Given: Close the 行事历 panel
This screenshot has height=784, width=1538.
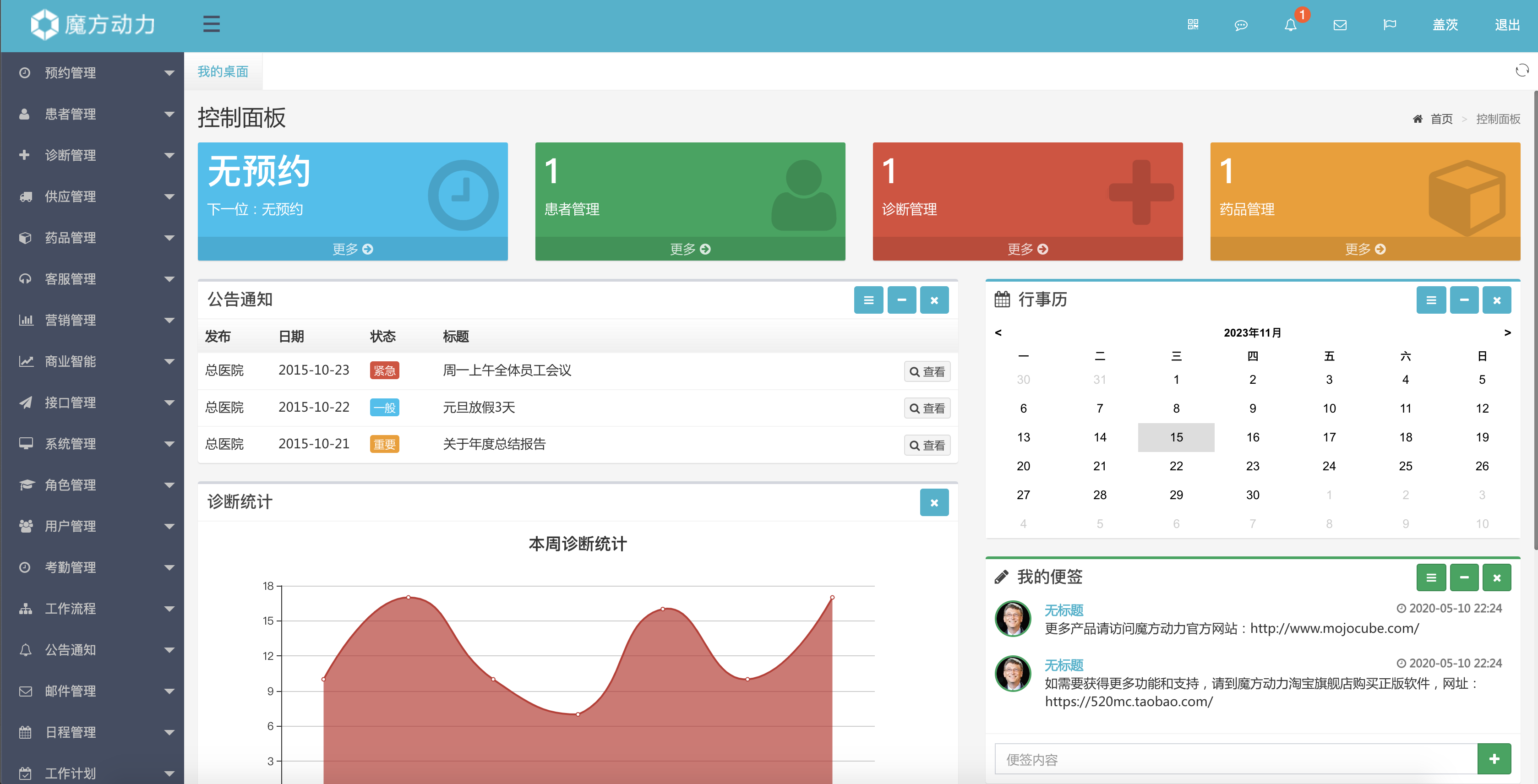Looking at the screenshot, I should [x=1497, y=300].
